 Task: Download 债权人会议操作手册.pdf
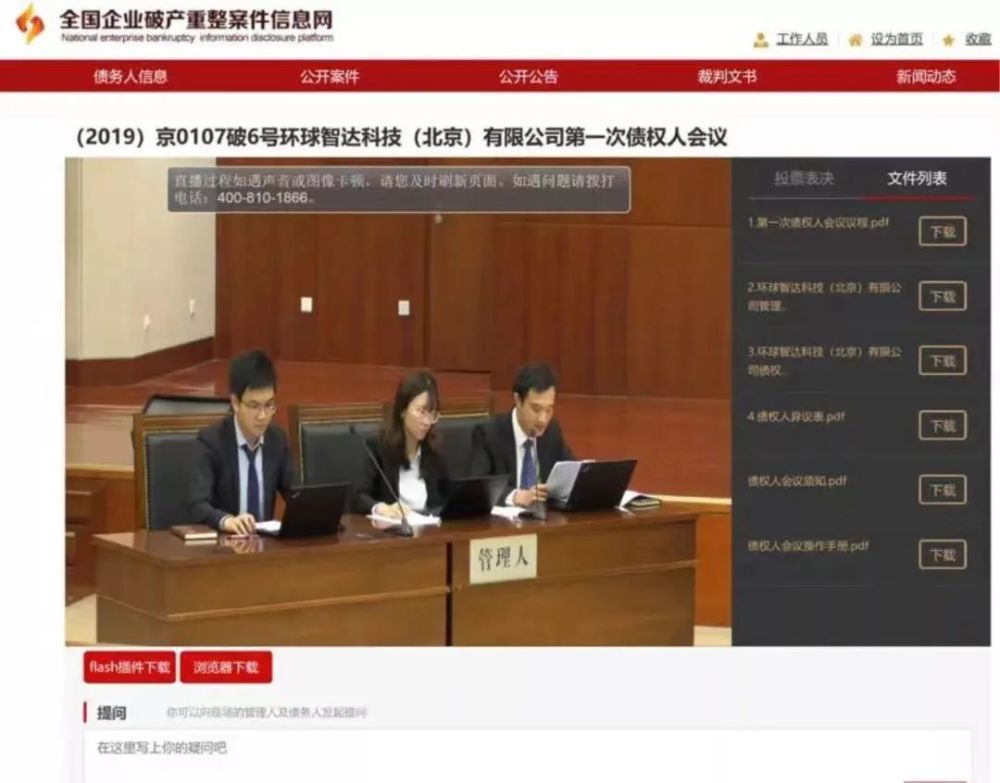click(942, 555)
